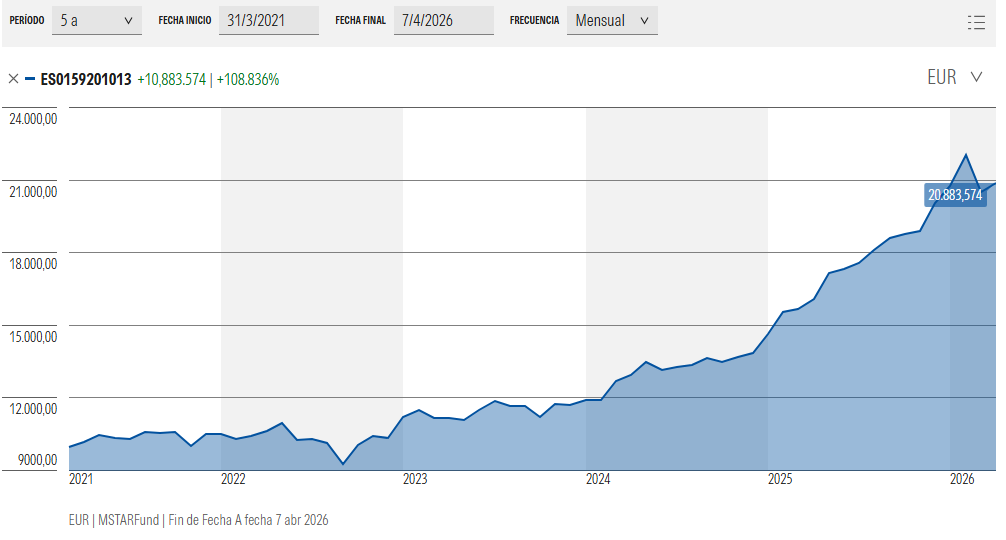Click the 2021 axis label
1006x540 pixels.
point(81,479)
